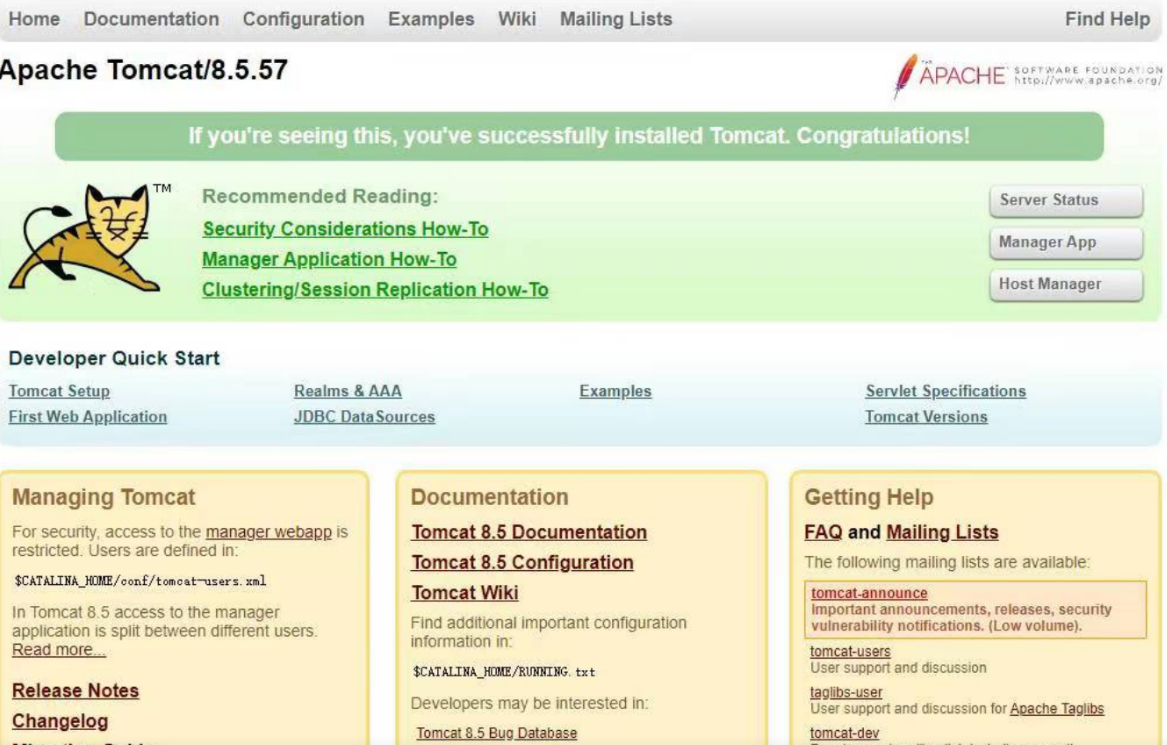Viewport: 1167px width, 745px height.
Task: Open Configuration in the top navigation
Action: pyautogui.click(x=304, y=19)
